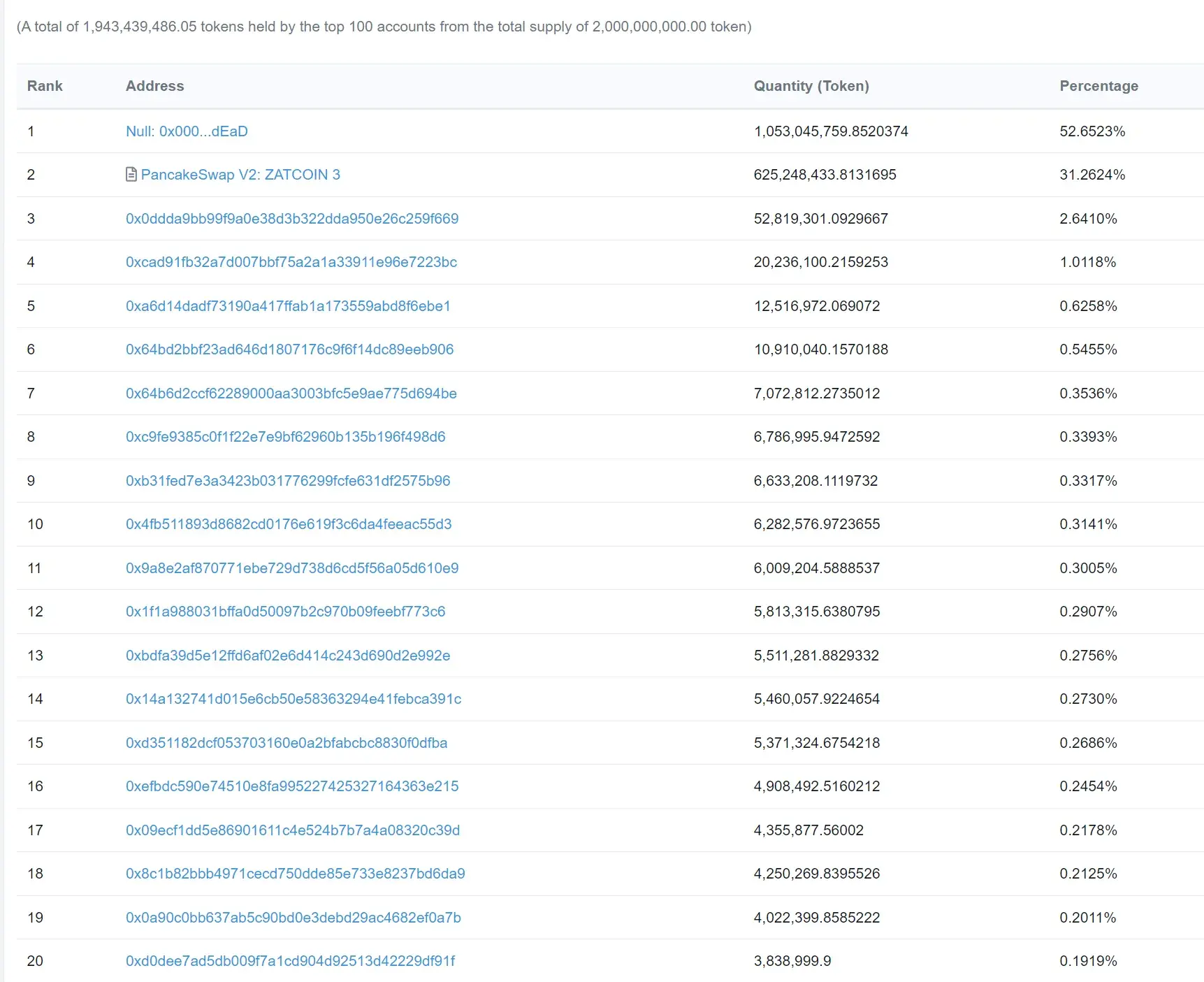Select the quantity 4,355,877.56002
Image resolution: width=1204 pixels, height=982 pixels.
808,830
